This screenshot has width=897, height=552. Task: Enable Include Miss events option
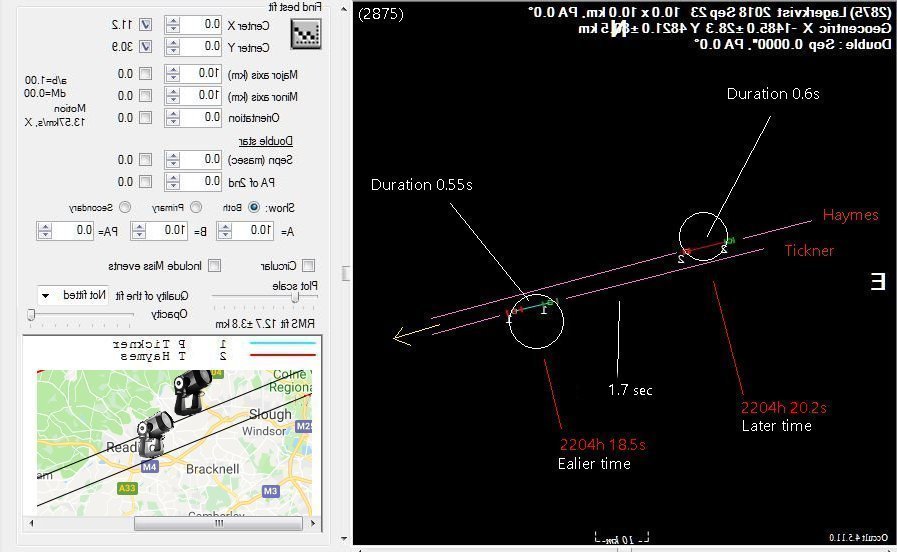pyautogui.click(x=214, y=265)
